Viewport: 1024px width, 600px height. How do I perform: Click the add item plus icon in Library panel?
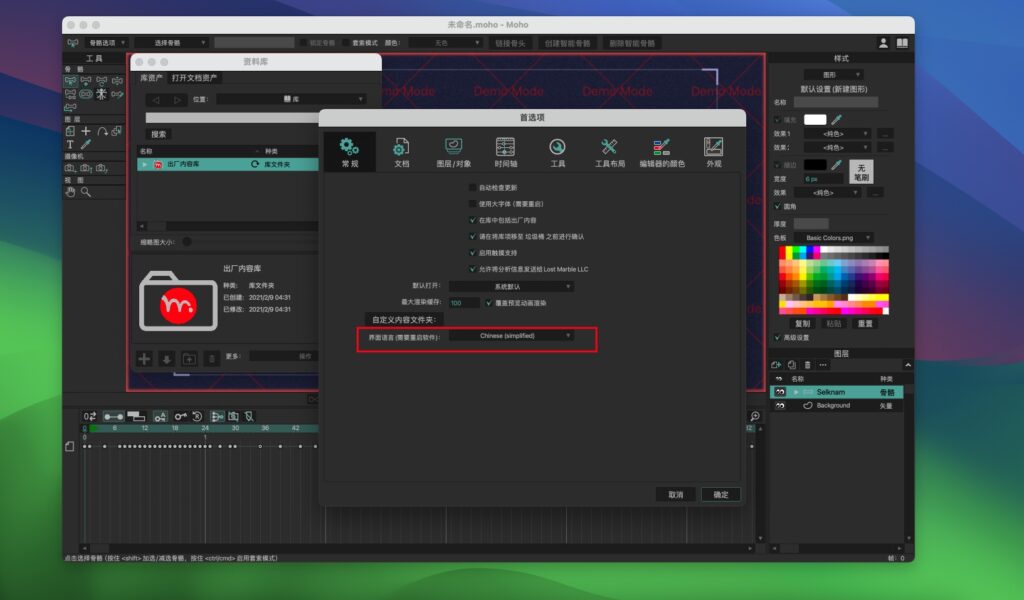click(x=146, y=358)
